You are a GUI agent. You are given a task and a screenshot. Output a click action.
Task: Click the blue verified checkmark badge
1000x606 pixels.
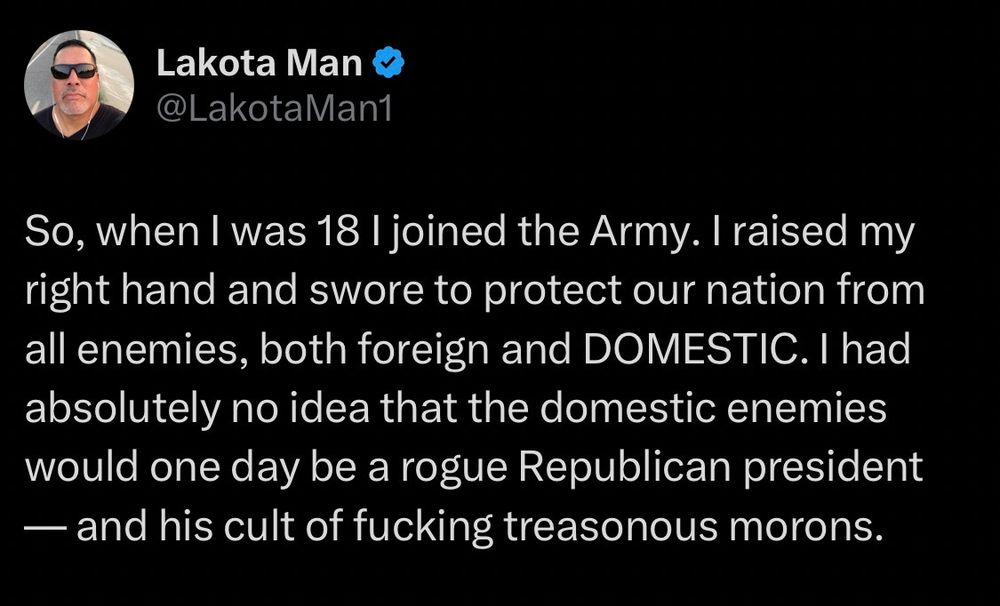tap(388, 63)
